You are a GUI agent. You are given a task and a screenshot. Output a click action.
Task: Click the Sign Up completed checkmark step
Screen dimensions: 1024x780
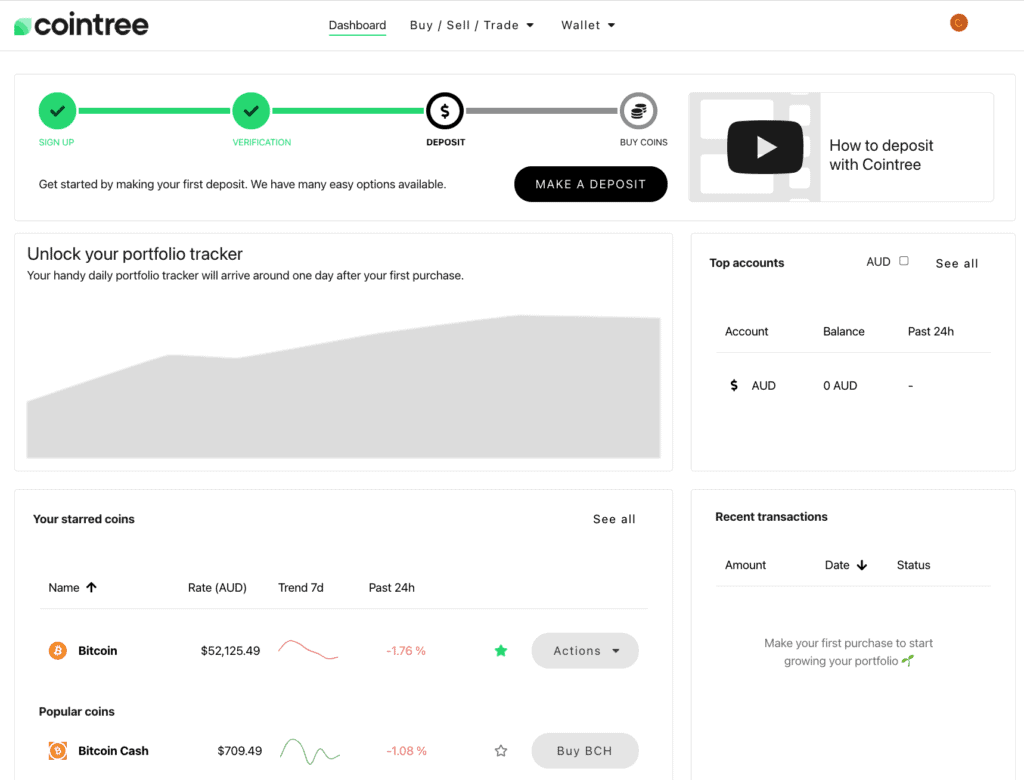(x=57, y=111)
